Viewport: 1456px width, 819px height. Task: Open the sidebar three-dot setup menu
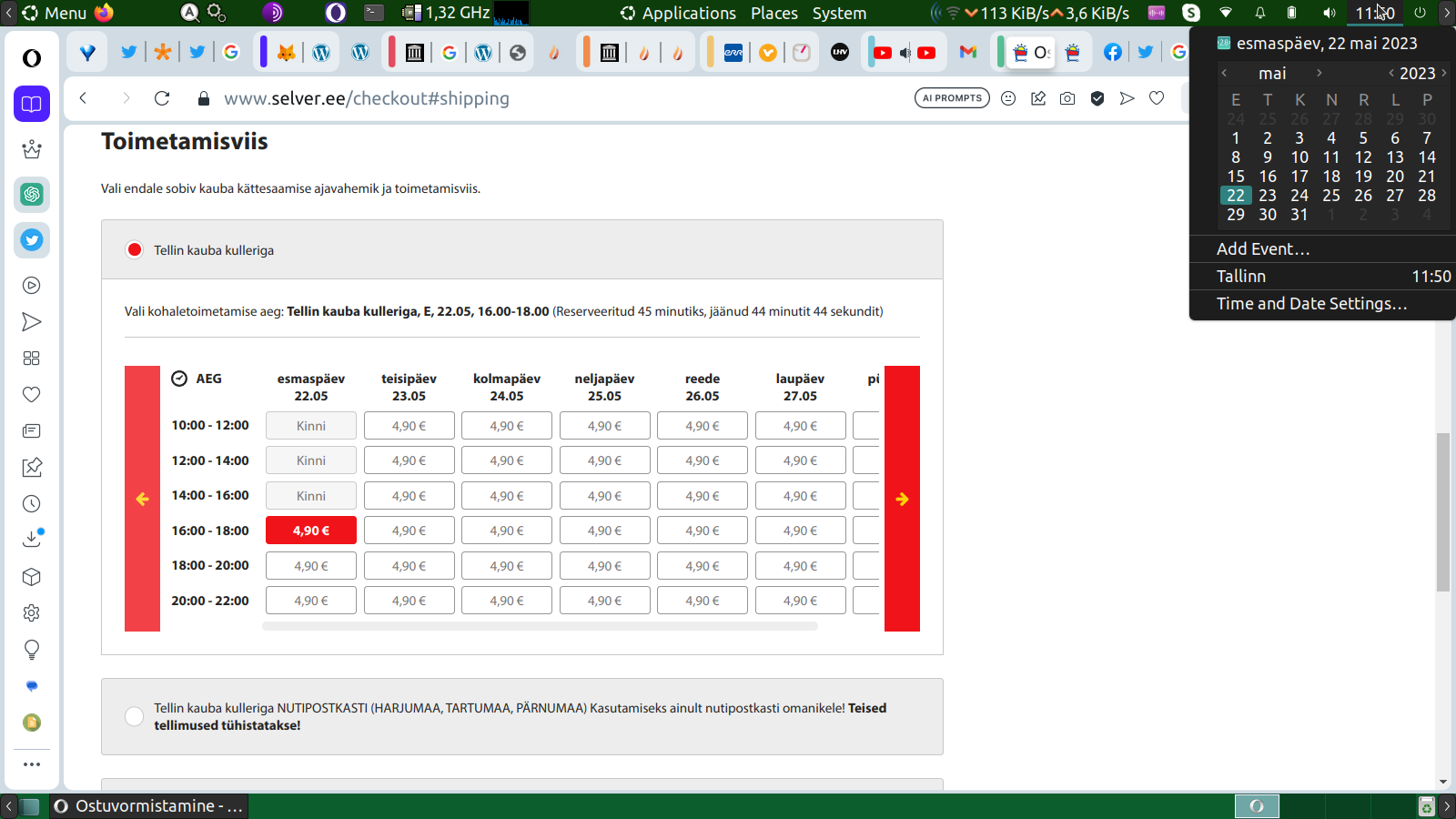pos(32,764)
